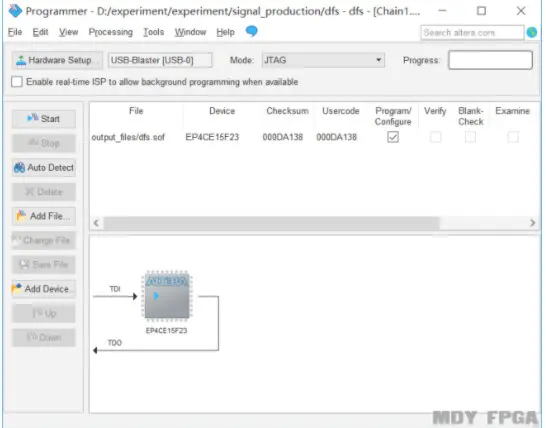
Task: Click scroll right arrow of file list
Action: tap(532, 223)
